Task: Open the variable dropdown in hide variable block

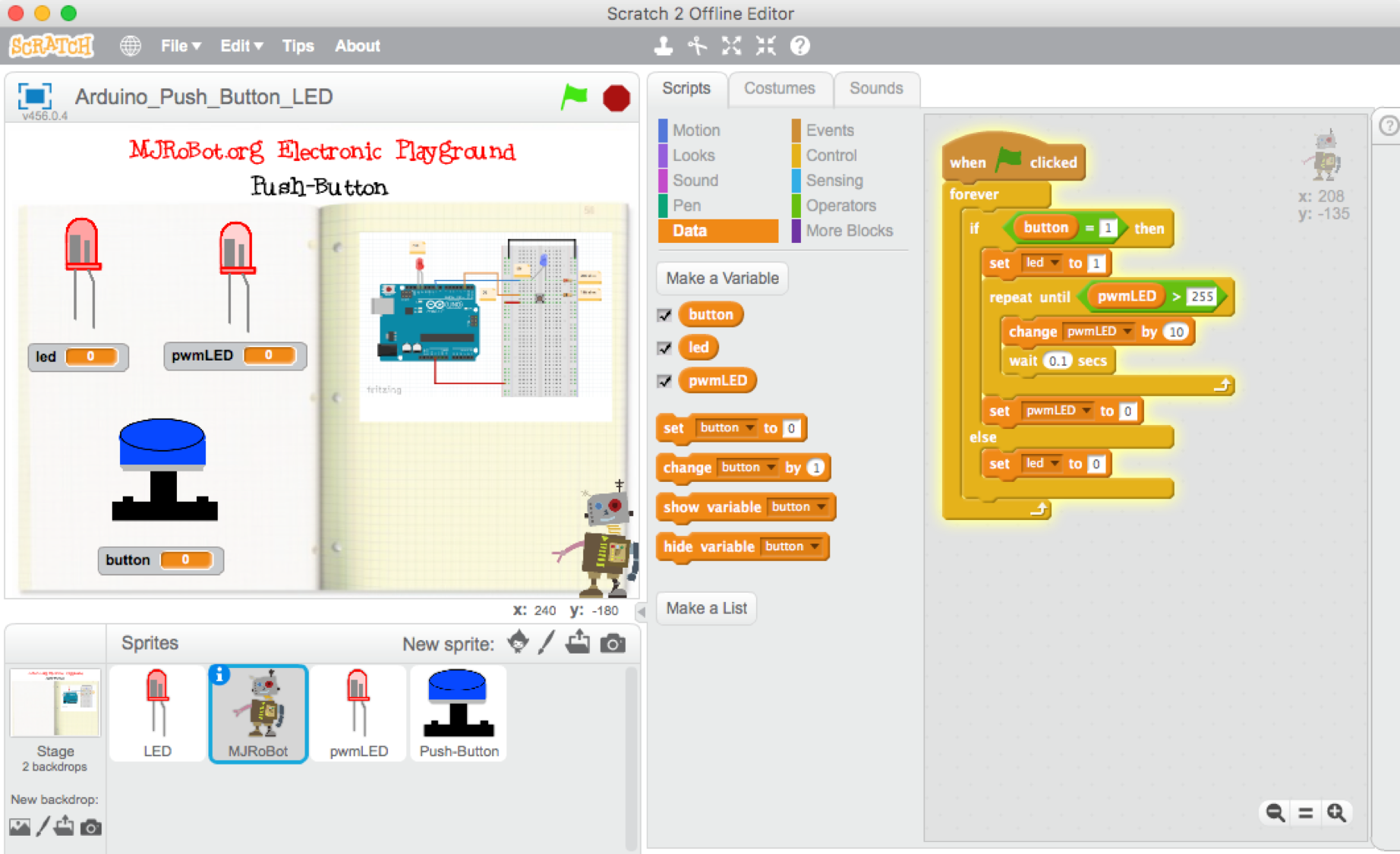Action: click(x=815, y=547)
